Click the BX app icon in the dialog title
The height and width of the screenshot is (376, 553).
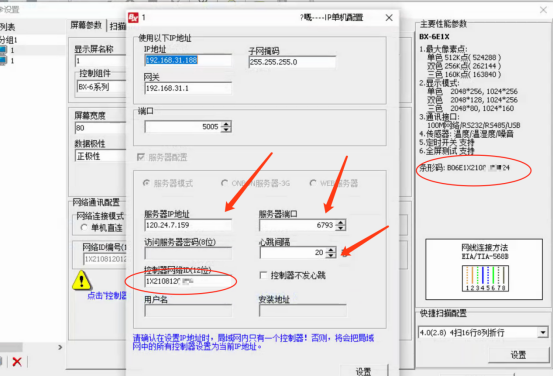pos(133,17)
